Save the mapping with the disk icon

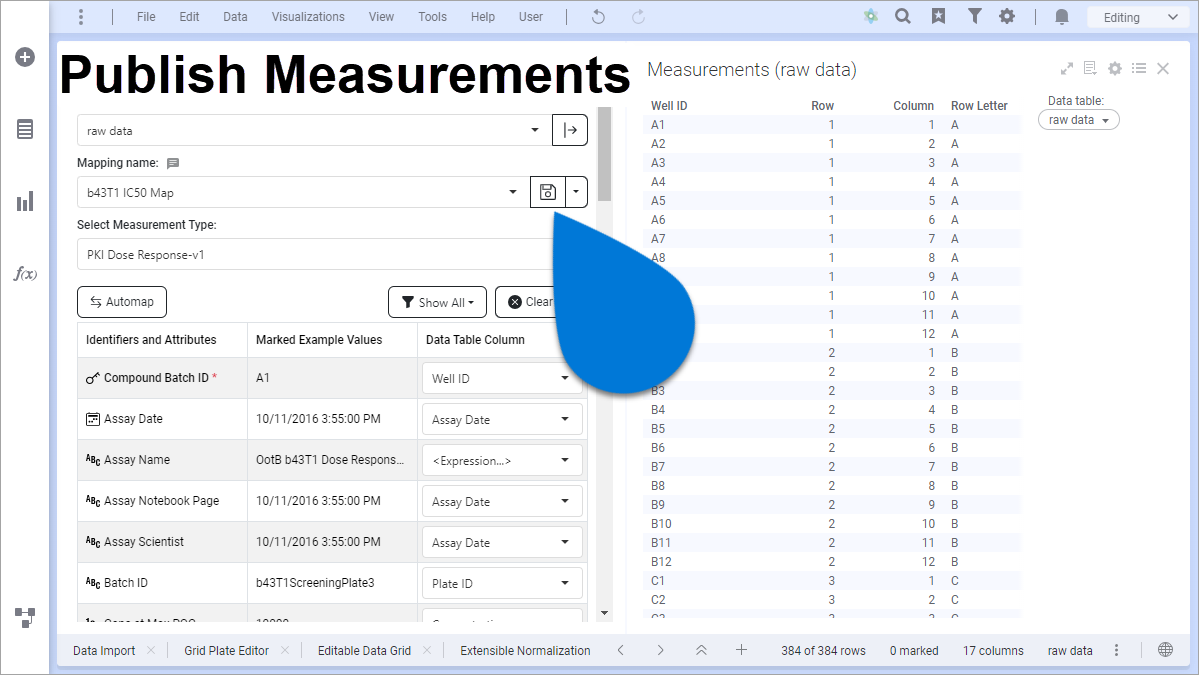(x=548, y=192)
